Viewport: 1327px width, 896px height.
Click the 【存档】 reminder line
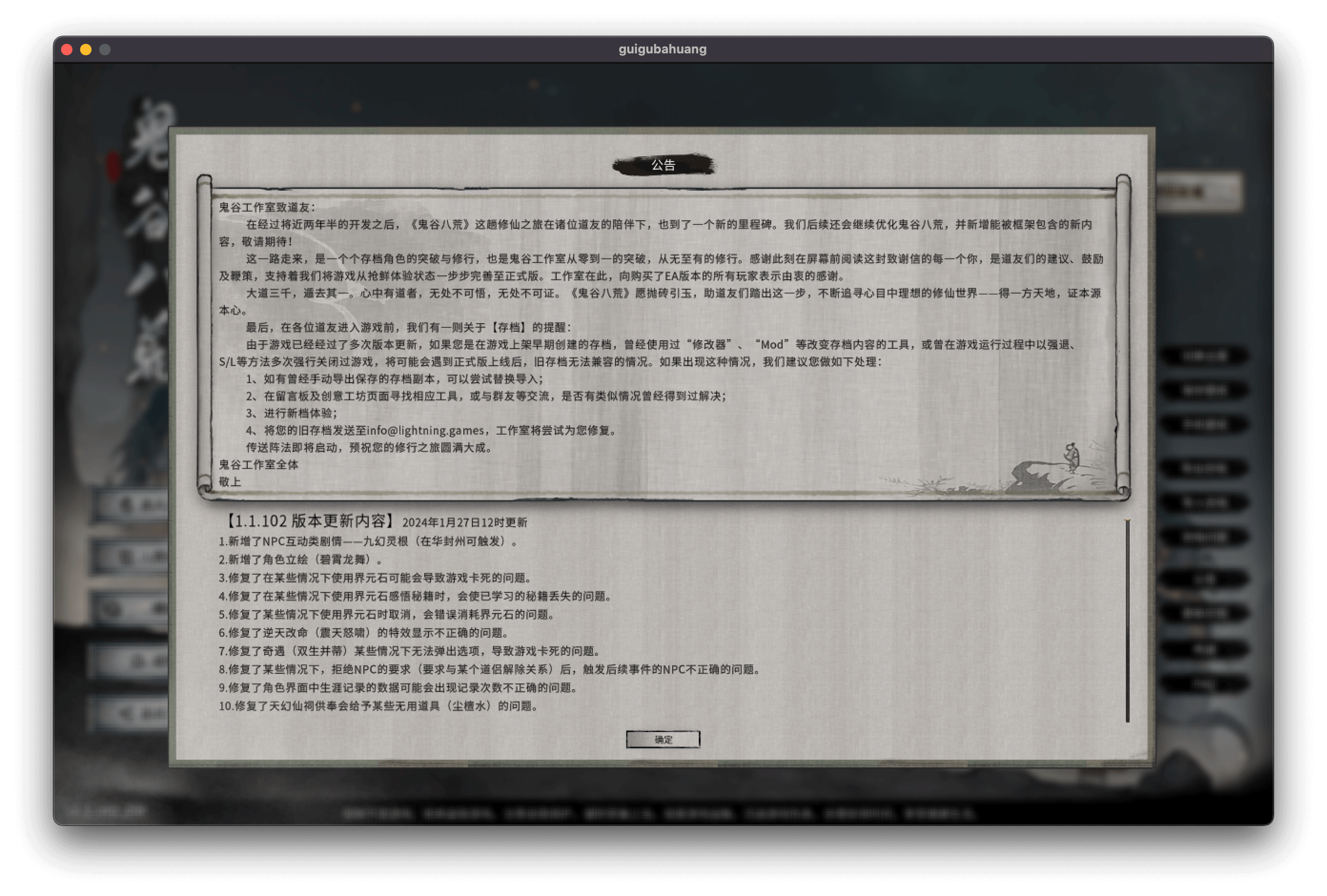tap(408, 327)
